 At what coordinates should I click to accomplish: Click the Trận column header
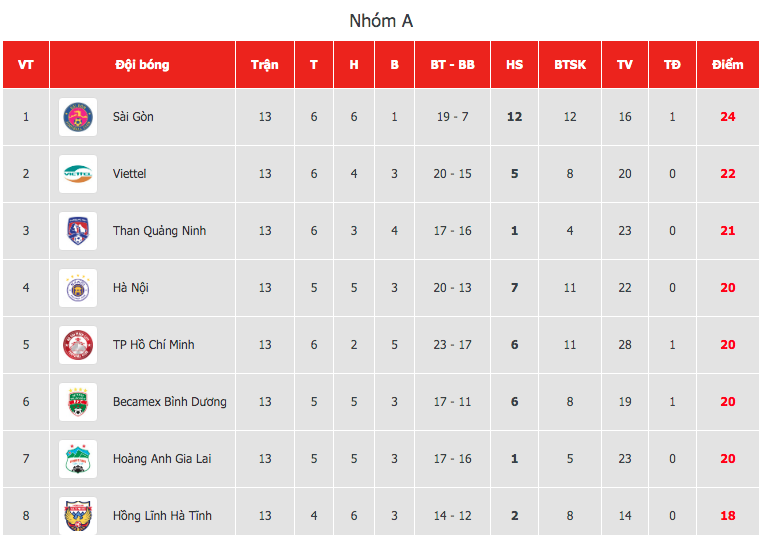point(265,65)
